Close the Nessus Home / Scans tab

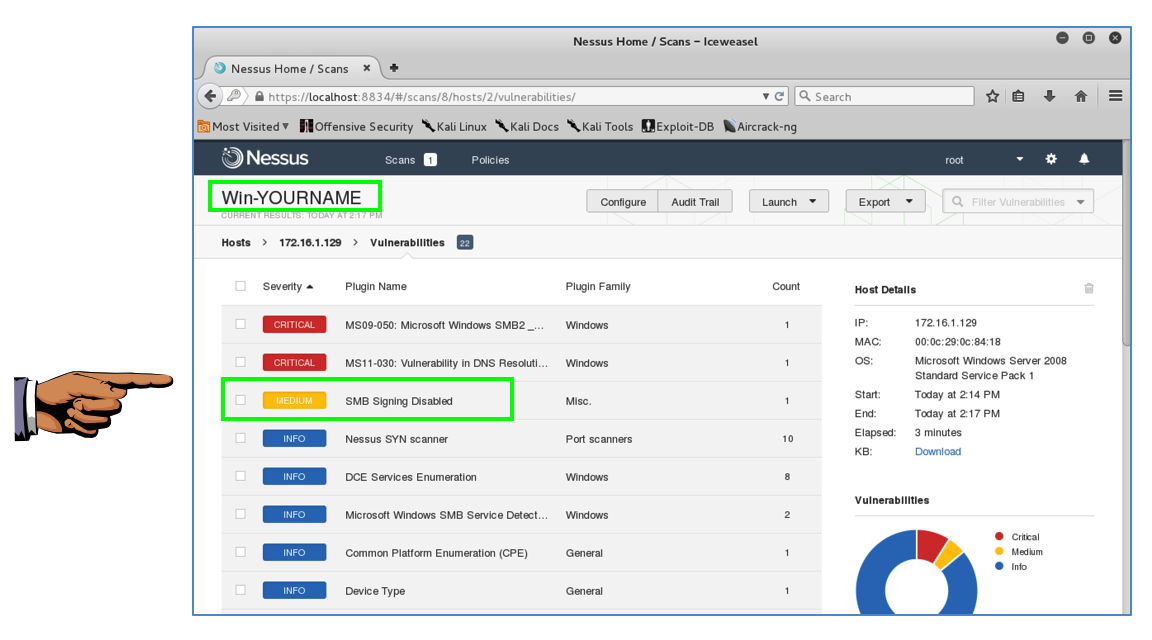(367, 68)
